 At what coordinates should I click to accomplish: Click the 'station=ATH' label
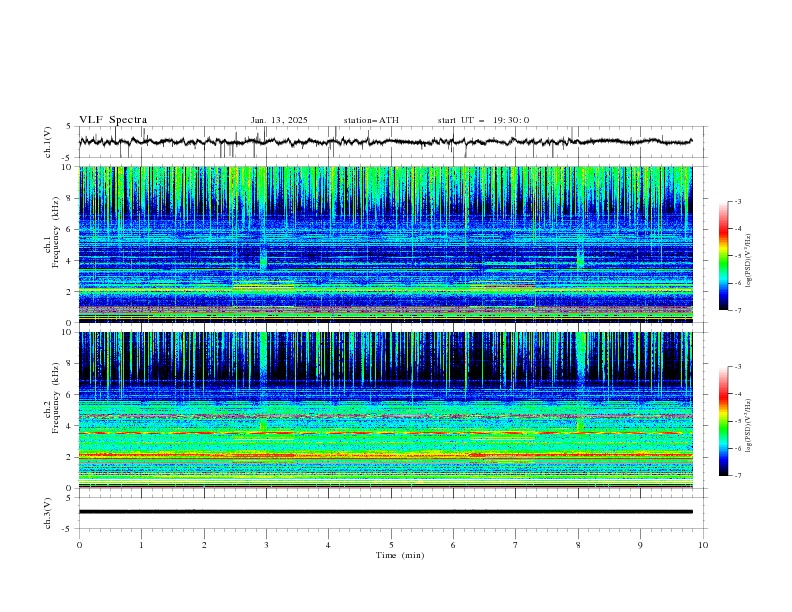[x=371, y=120]
